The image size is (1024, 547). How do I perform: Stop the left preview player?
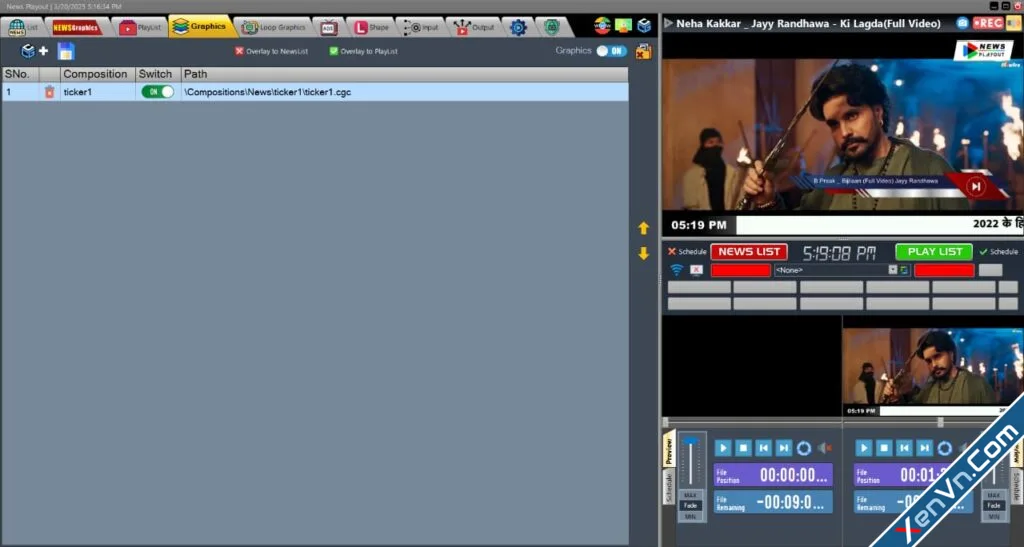[x=743, y=448]
